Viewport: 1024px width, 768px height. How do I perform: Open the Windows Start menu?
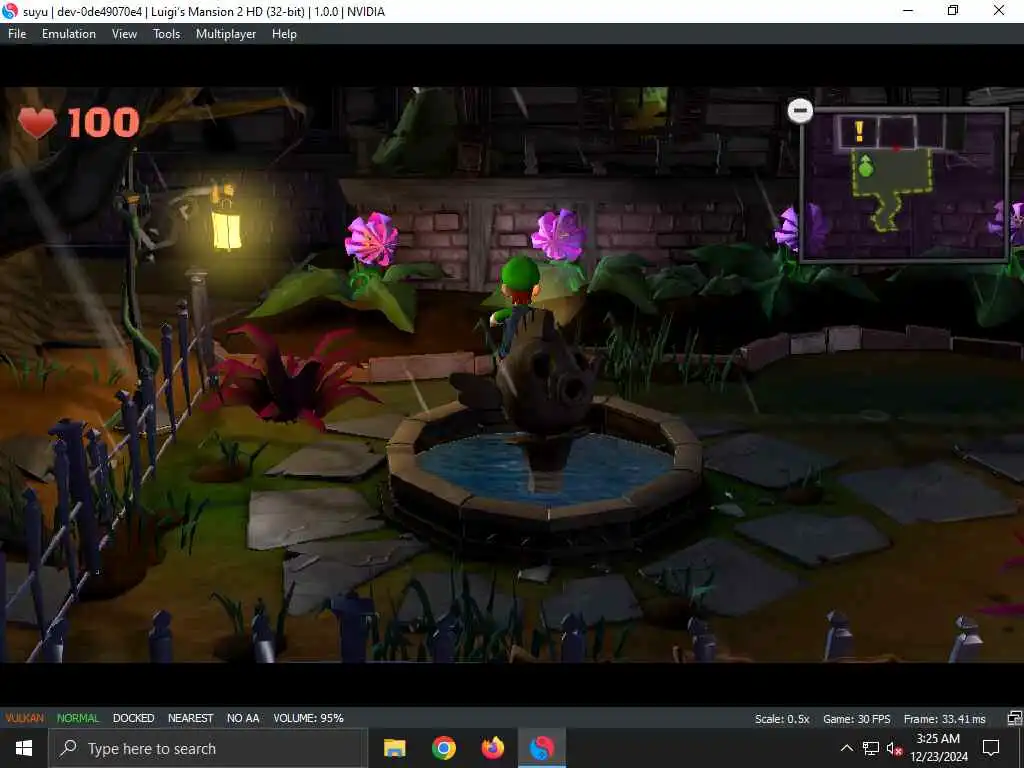coord(24,748)
